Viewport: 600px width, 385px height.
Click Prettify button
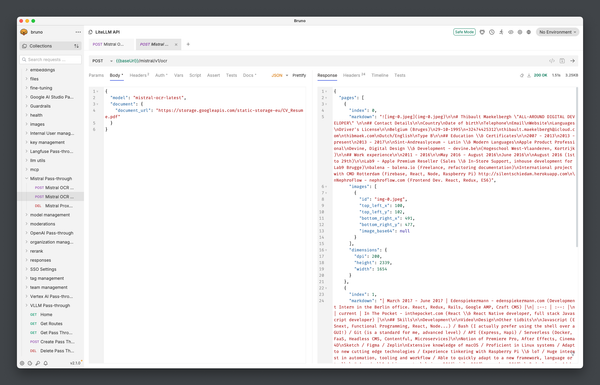click(x=299, y=75)
